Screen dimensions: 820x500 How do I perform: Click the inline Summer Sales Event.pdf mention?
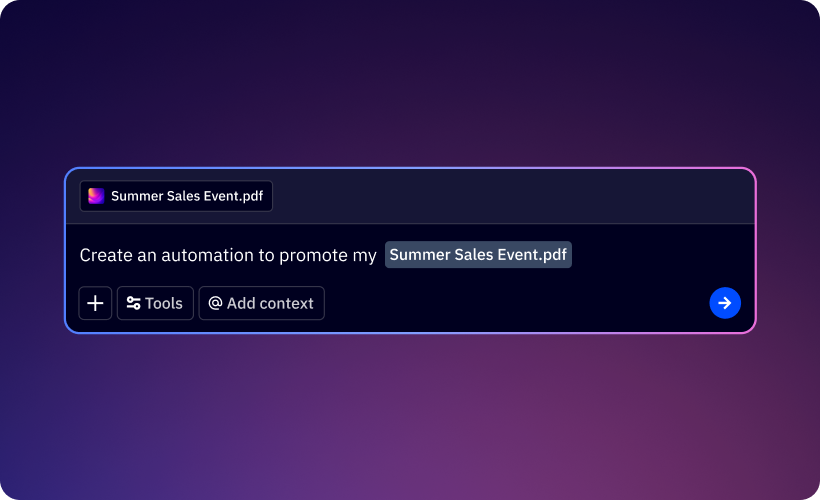478,255
